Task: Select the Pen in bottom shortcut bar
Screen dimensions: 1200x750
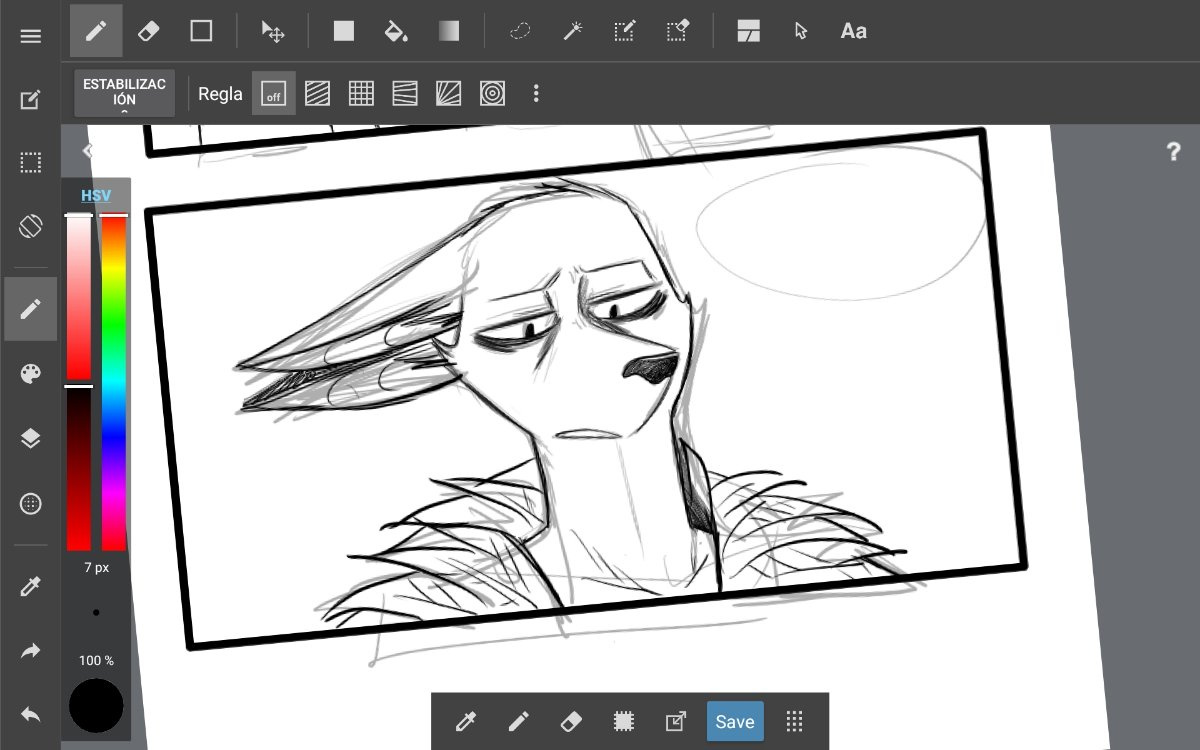Action: point(518,721)
